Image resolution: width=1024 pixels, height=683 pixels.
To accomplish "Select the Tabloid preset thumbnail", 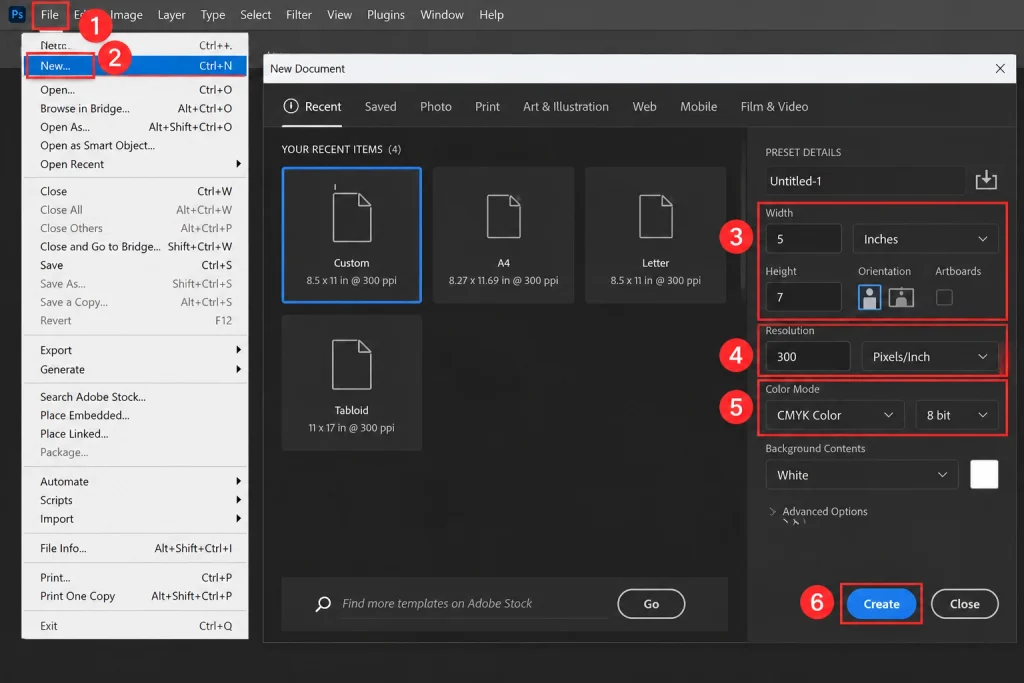I will pos(351,383).
